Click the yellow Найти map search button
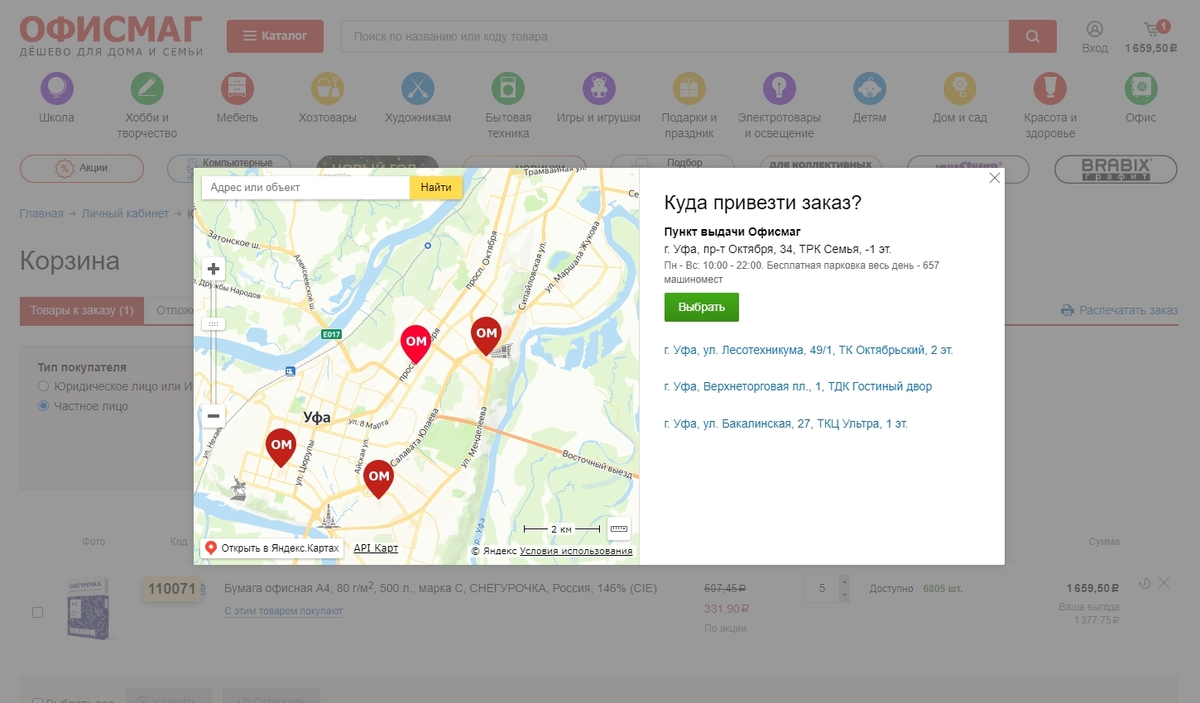1200x703 pixels. click(436, 187)
